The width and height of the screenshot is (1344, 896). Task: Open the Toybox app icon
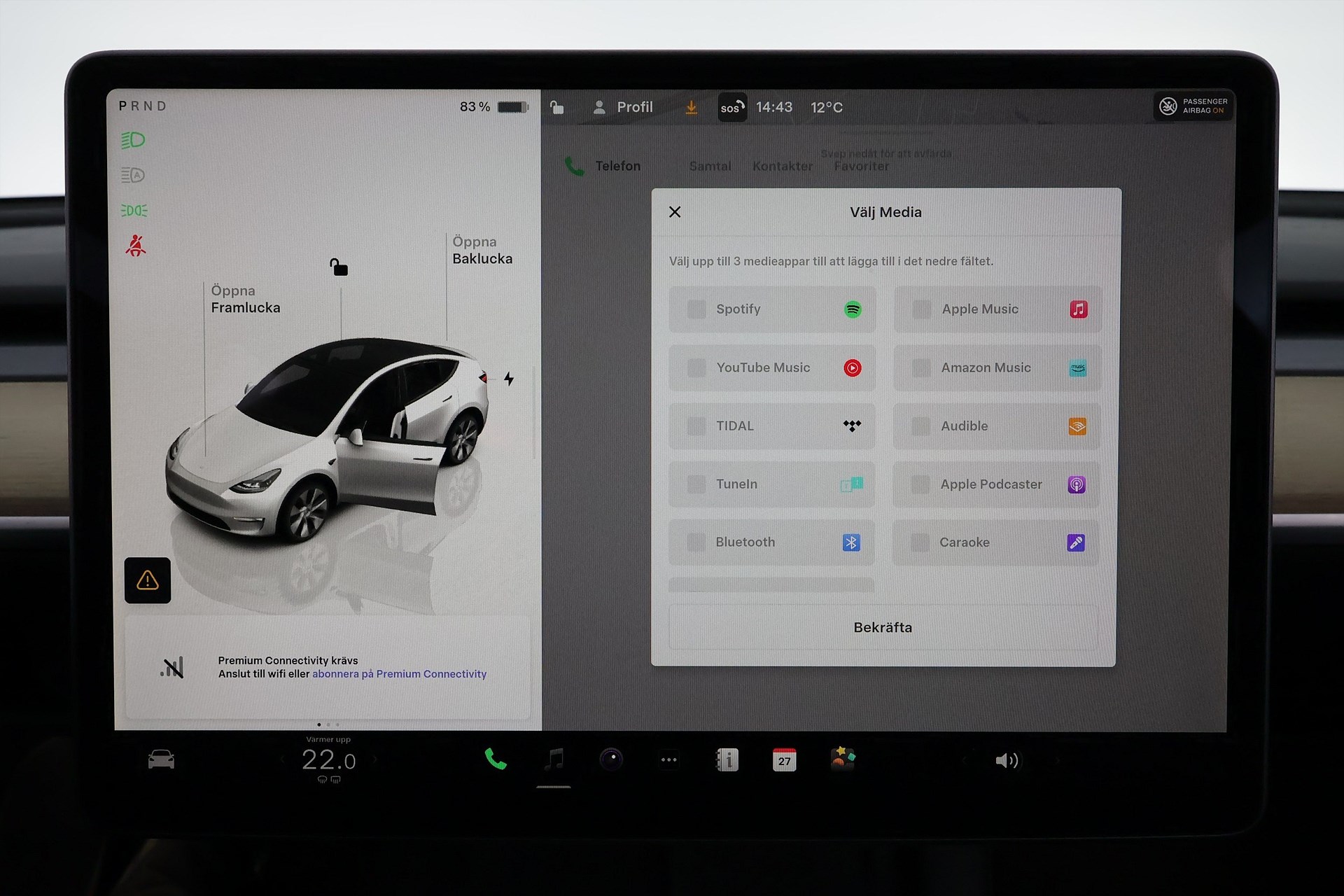coord(842,759)
